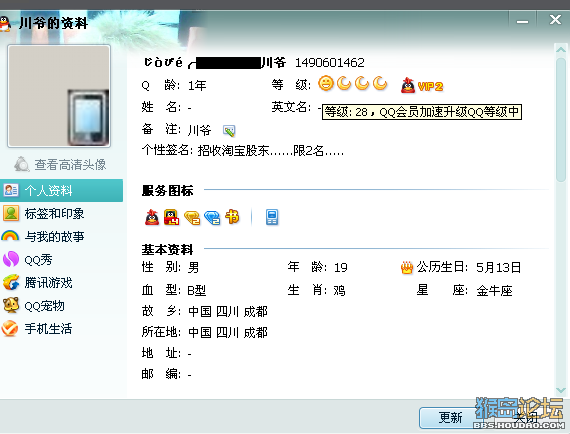Viewport: 570px width, 434px height.
Task: Click the 生肖 value 鸡
Action: point(339,291)
